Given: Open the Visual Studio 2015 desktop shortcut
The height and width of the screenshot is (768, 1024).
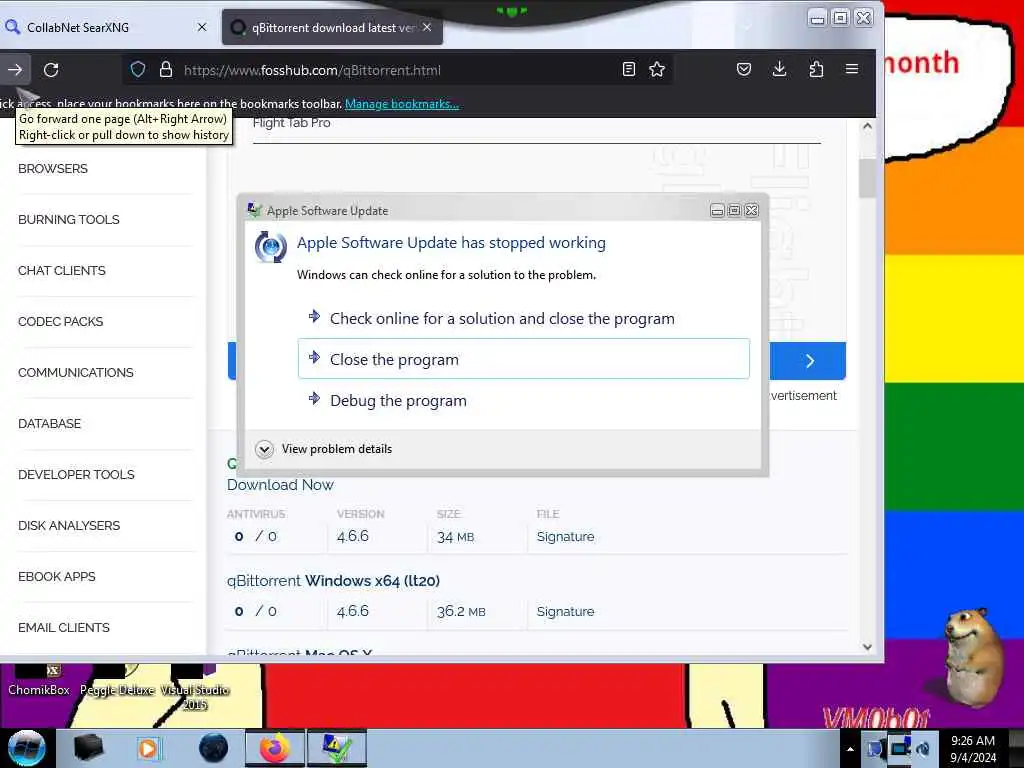Looking at the screenshot, I should [195, 688].
